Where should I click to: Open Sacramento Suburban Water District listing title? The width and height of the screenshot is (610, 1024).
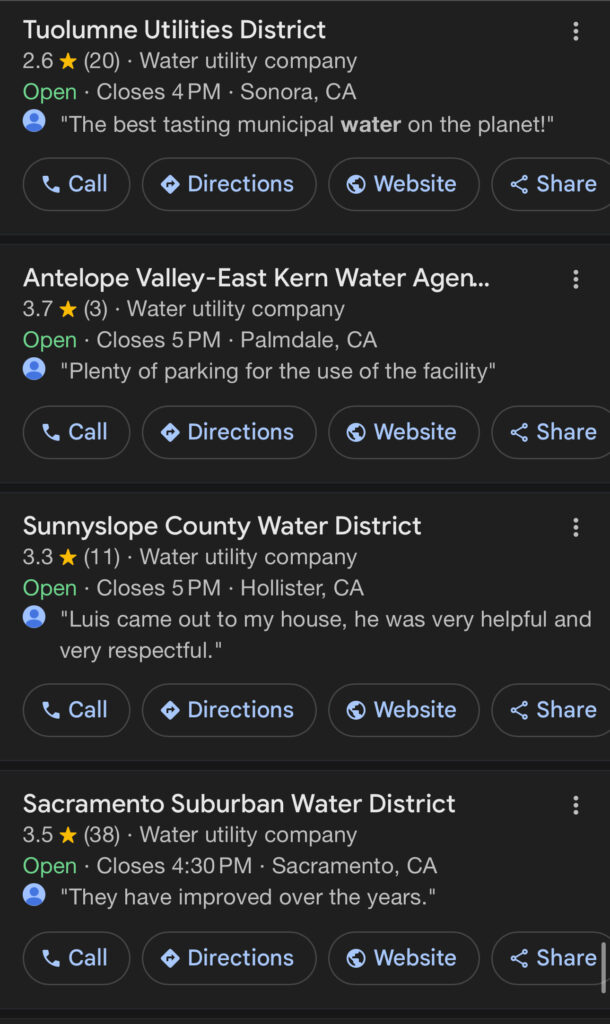coord(239,804)
